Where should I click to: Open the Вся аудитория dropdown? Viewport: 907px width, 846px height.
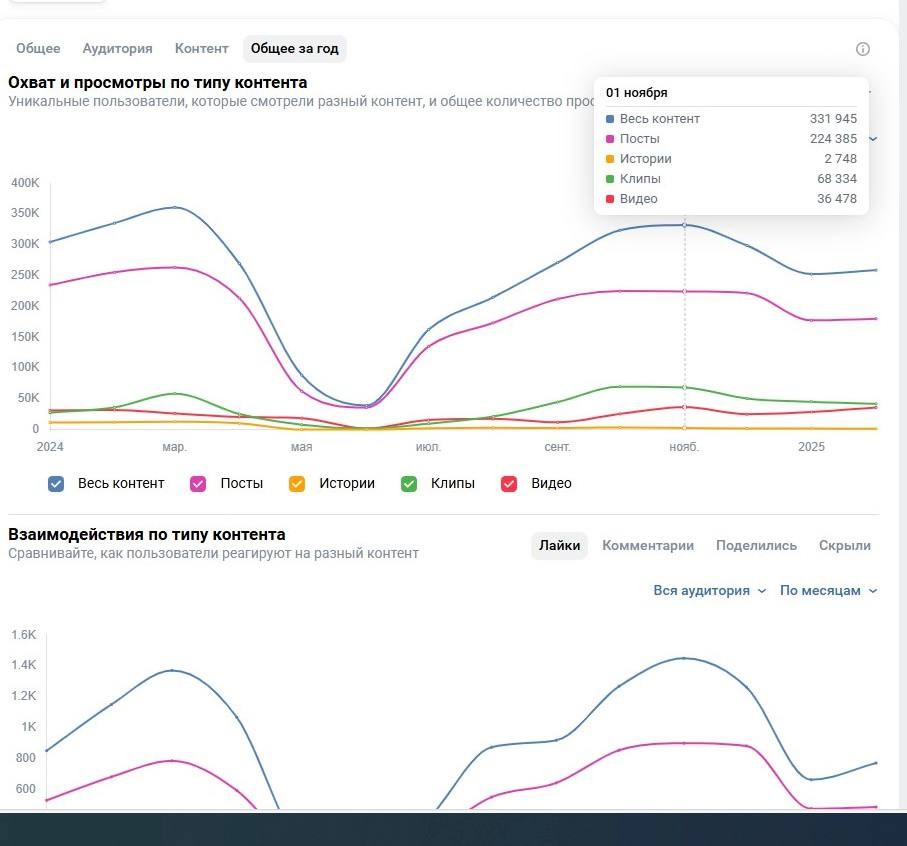pos(709,591)
